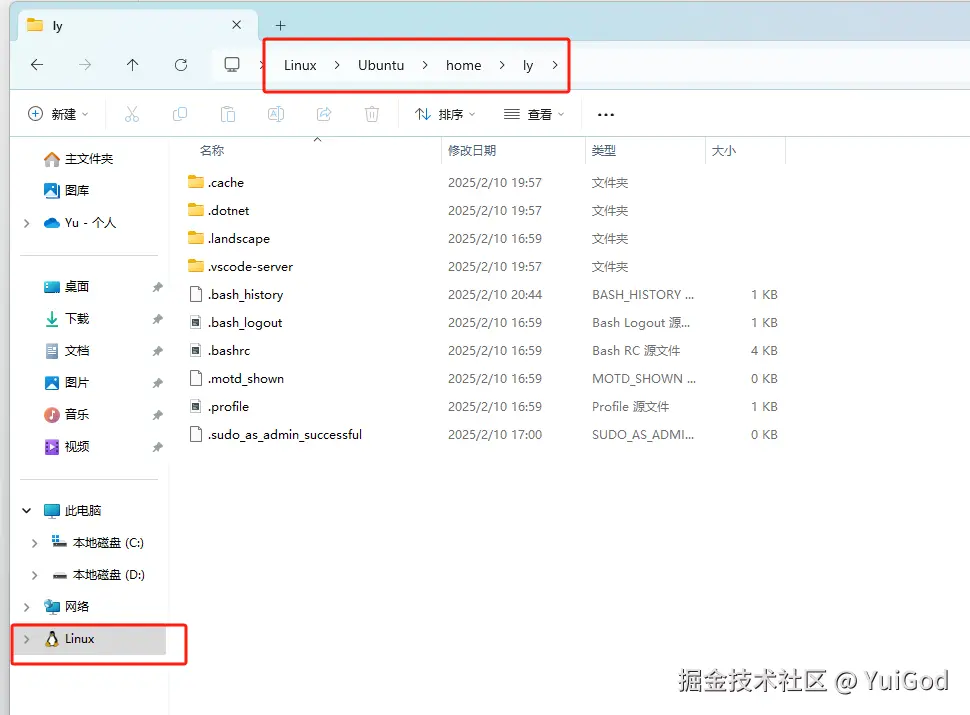Expand the 网络 tree node
This screenshot has width=970, height=715.
pos(27,607)
